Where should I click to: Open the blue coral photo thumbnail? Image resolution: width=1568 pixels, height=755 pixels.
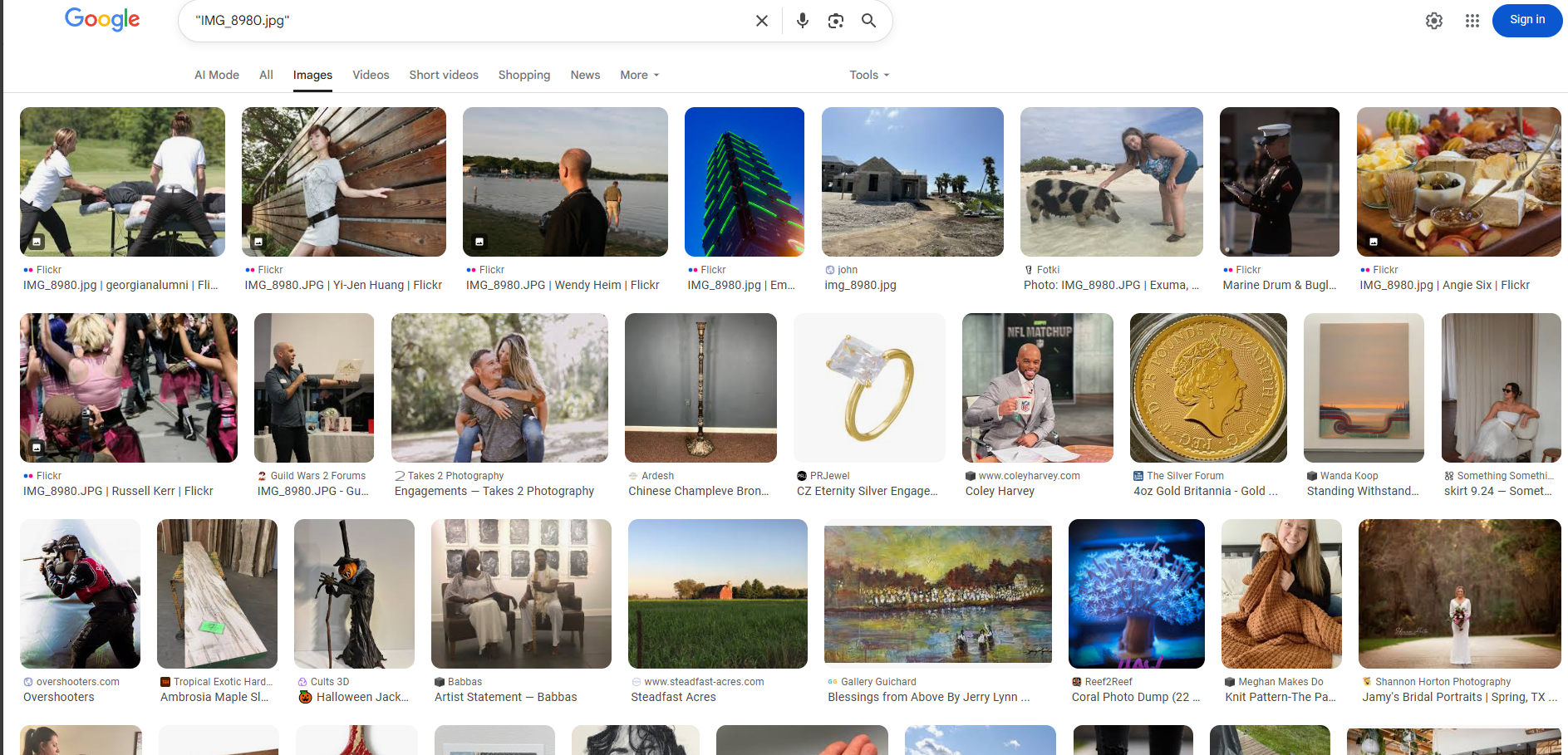(x=1137, y=594)
